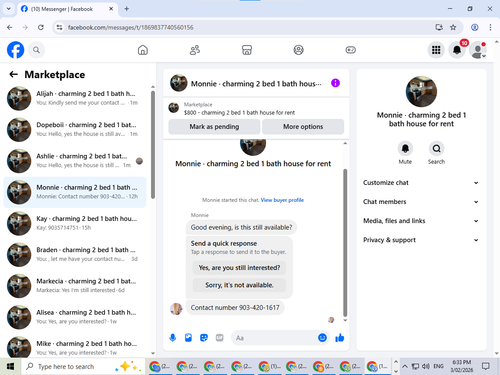Expand Customize chat section
The height and width of the screenshot is (375, 500).
coord(421,183)
